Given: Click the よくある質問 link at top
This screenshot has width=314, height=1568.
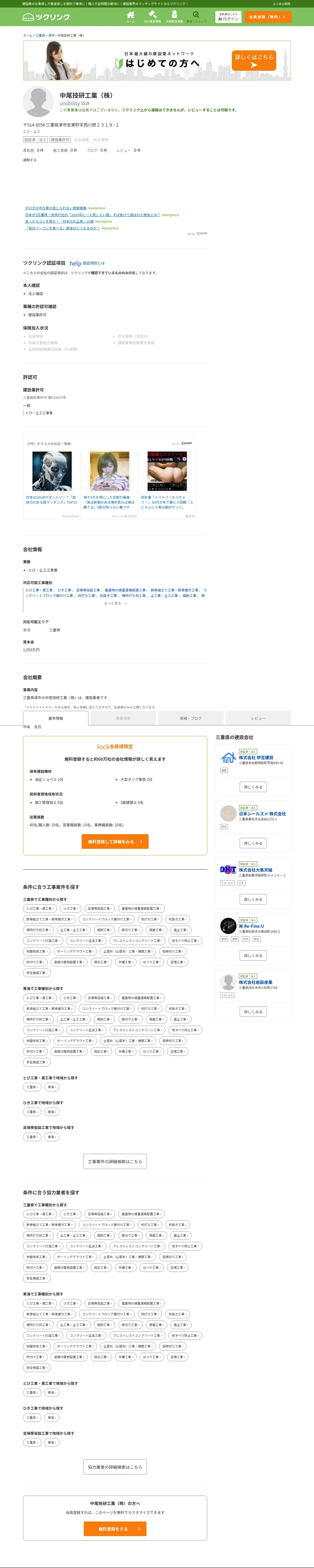Looking at the screenshot, I should pos(282,4).
